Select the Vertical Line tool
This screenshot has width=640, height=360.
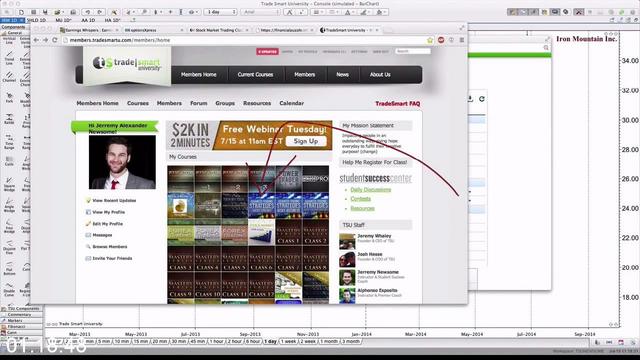(9, 39)
